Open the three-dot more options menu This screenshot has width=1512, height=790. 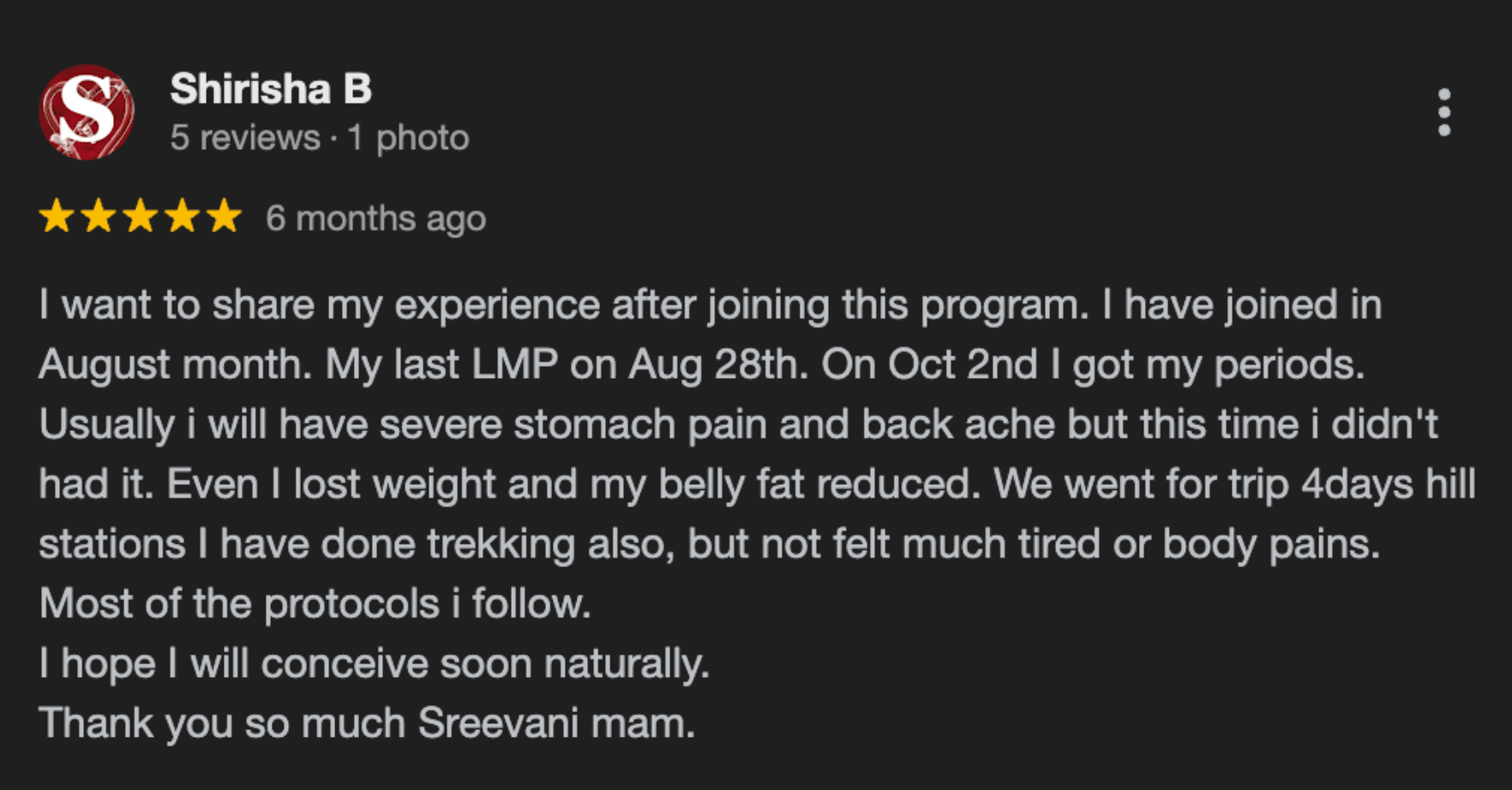point(1444,112)
